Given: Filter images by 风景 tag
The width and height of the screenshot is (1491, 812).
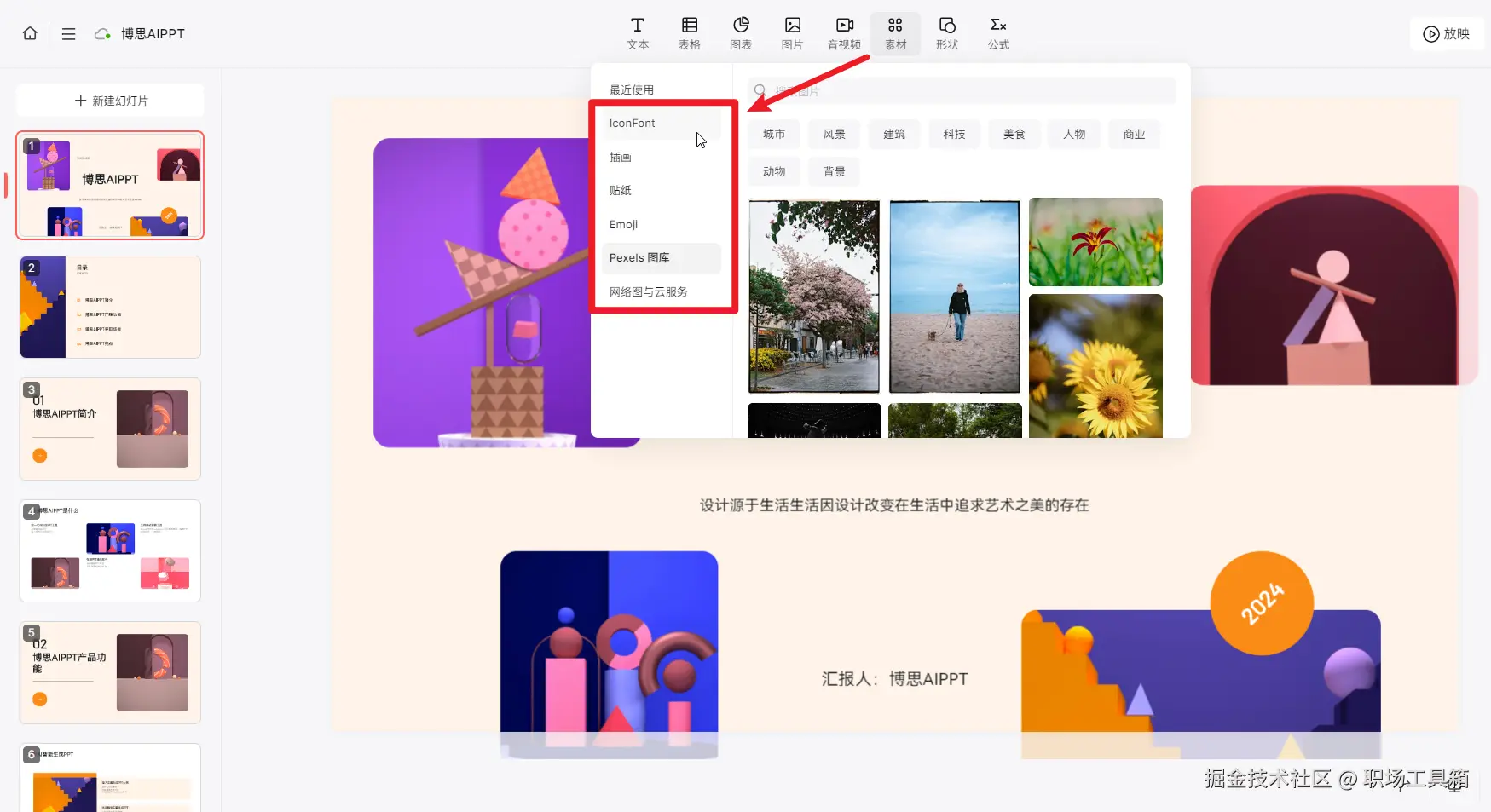Looking at the screenshot, I should pos(834,134).
